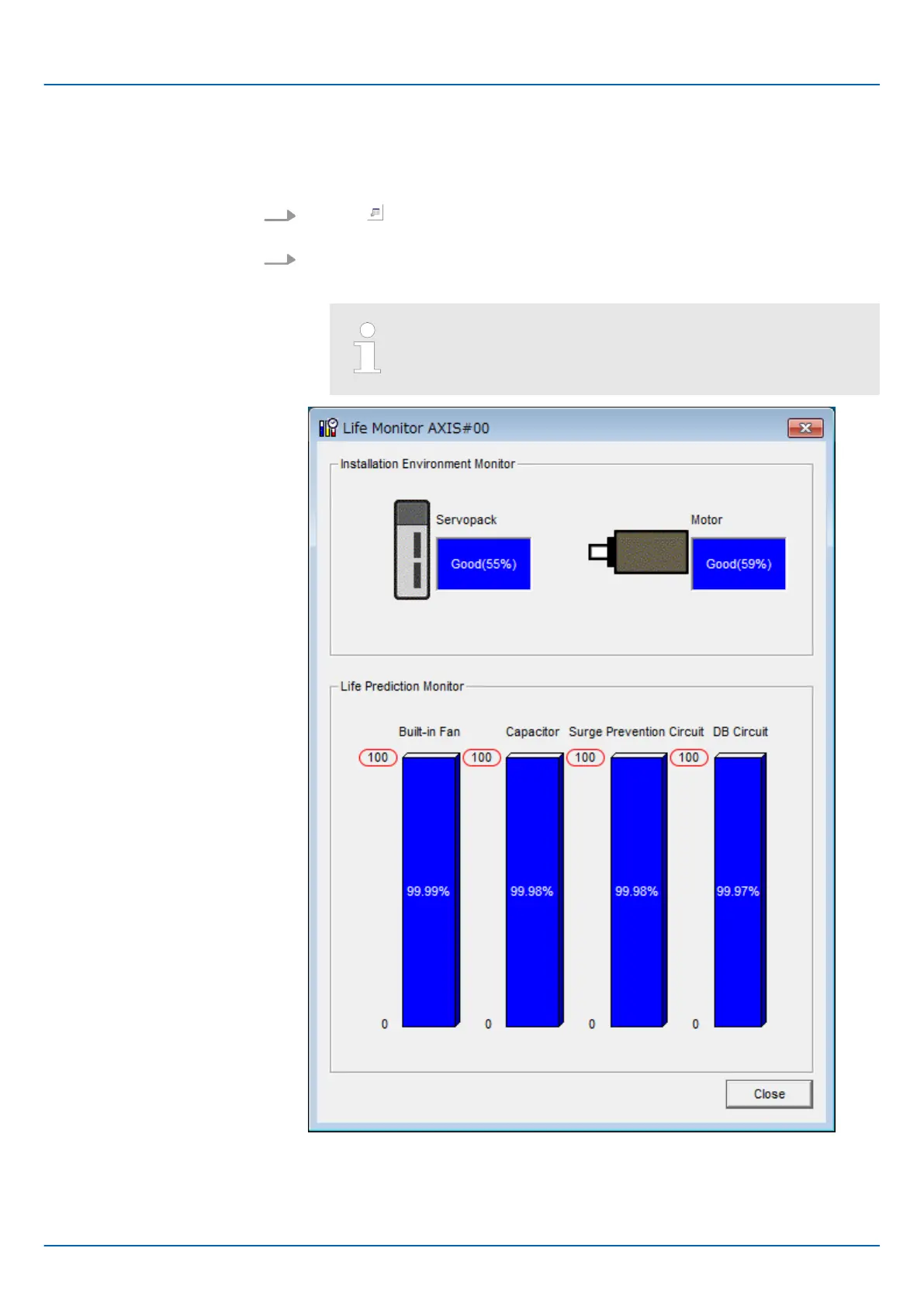
Task: Click the 'Built-in Fan' label
Action: click(x=429, y=732)
